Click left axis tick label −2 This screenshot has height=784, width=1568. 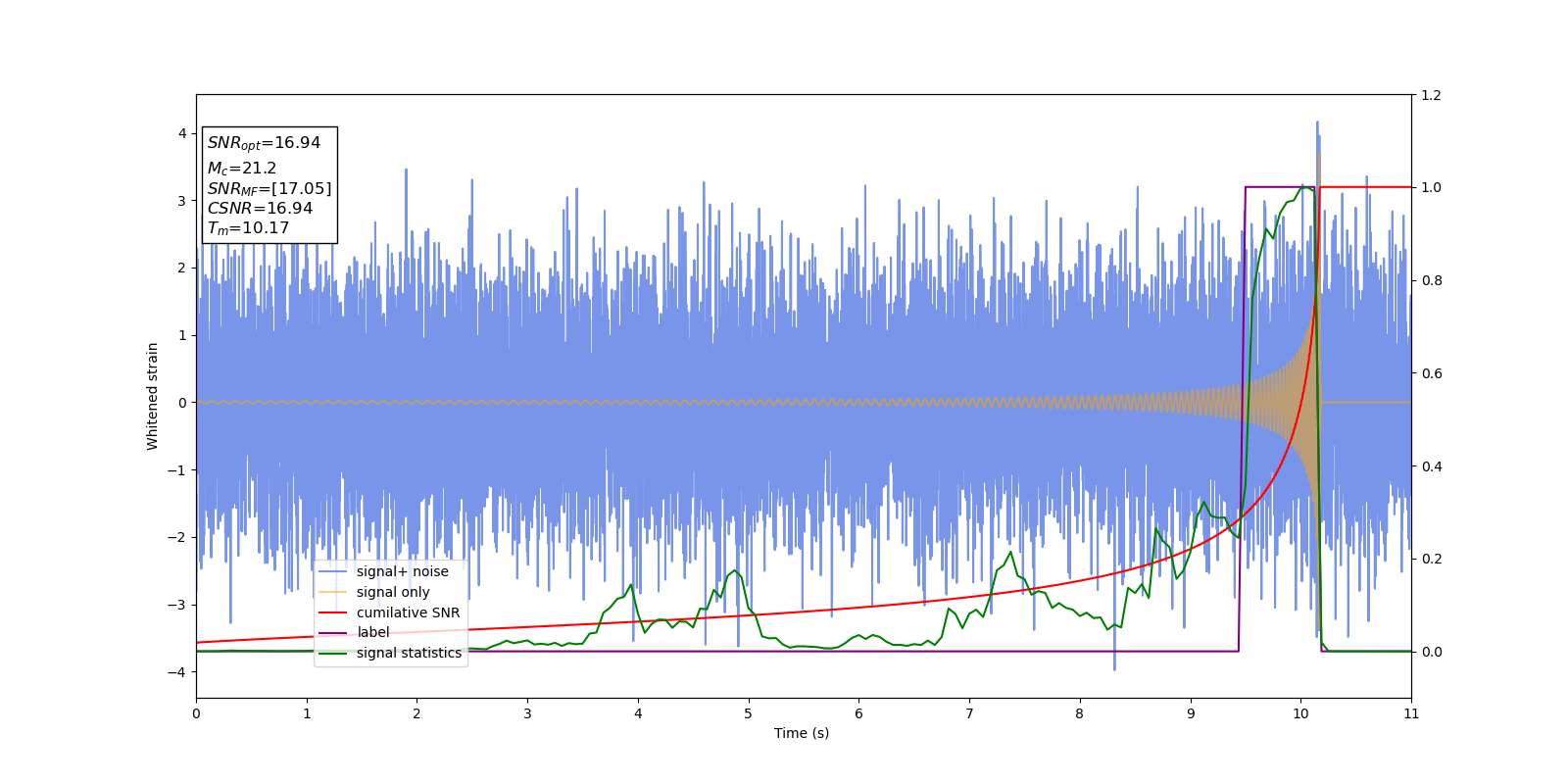pos(177,537)
